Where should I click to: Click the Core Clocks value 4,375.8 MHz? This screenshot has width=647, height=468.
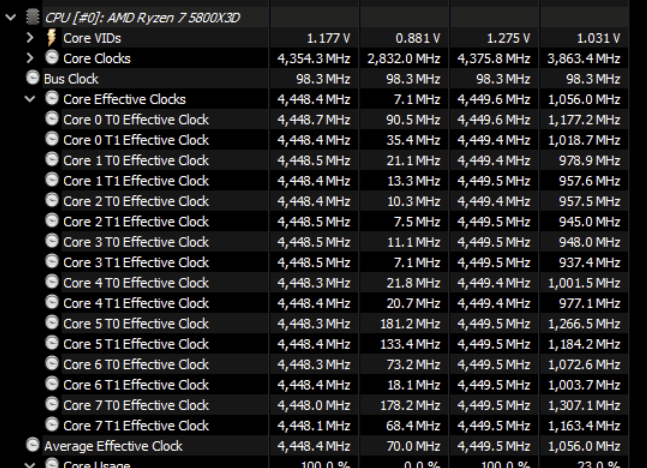[494, 59]
